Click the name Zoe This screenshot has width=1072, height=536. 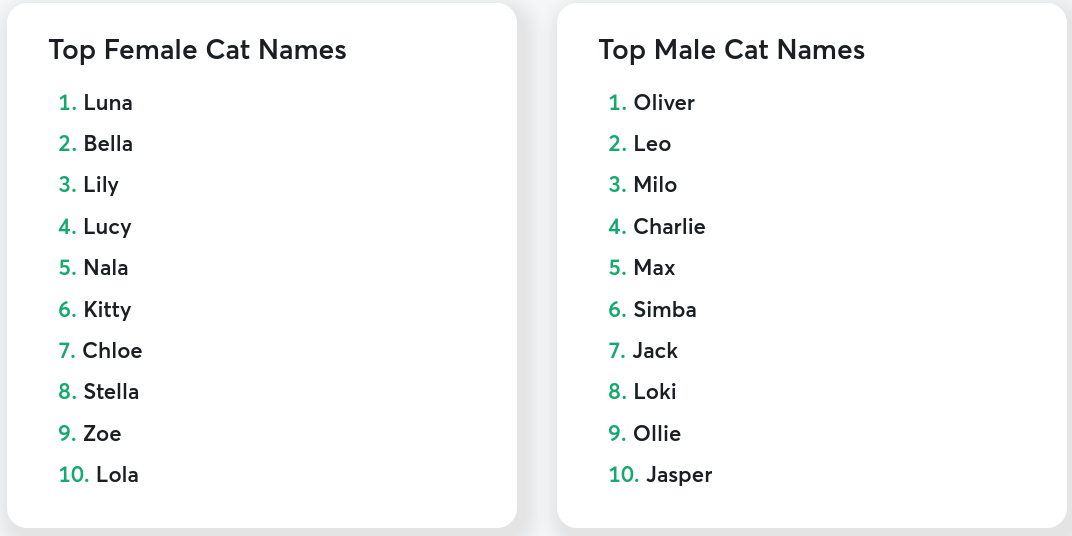[102, 433]
